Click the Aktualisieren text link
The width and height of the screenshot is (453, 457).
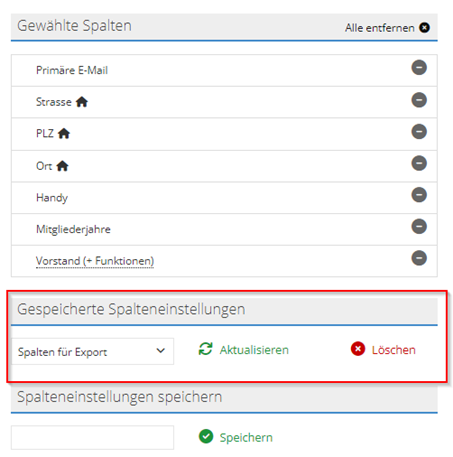pos(254,350)
